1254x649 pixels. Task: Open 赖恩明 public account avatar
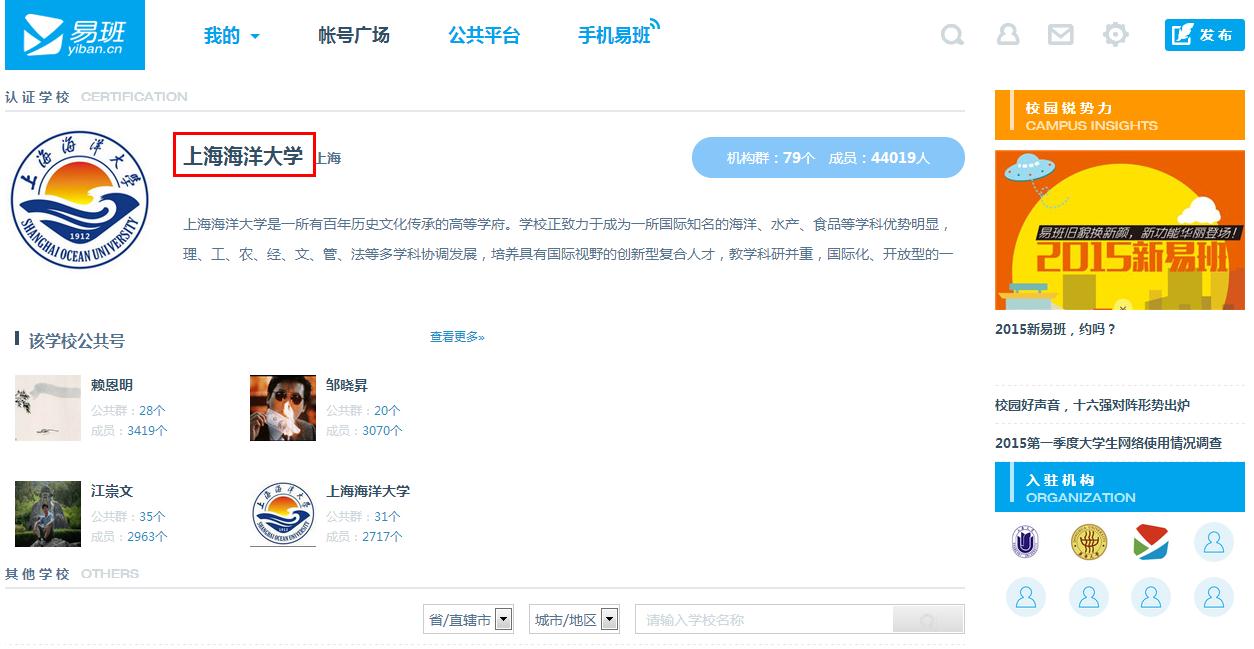[48, 408]
